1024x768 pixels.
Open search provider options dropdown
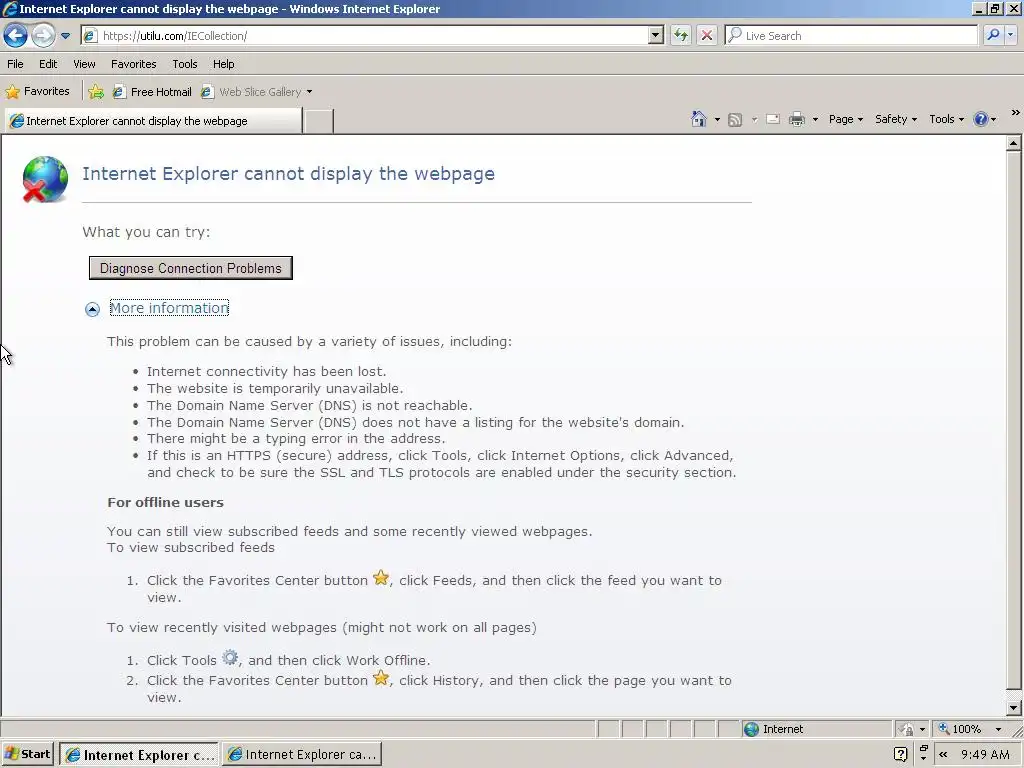click(x=1010, y=35)
